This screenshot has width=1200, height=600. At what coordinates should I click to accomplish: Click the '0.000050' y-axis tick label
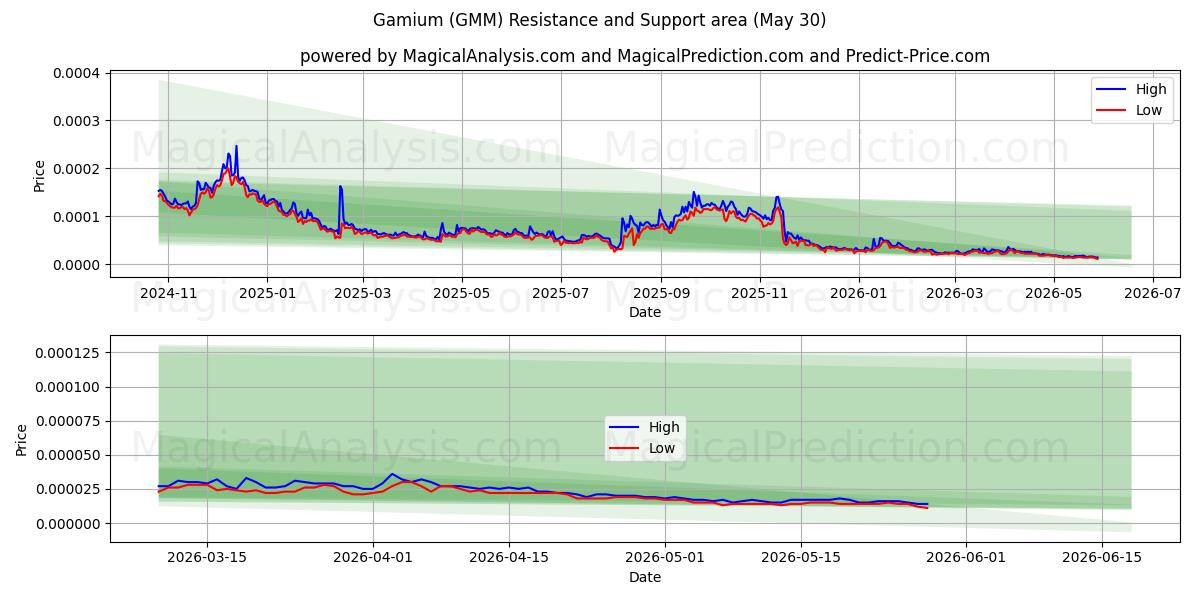[x=69, y=455]
